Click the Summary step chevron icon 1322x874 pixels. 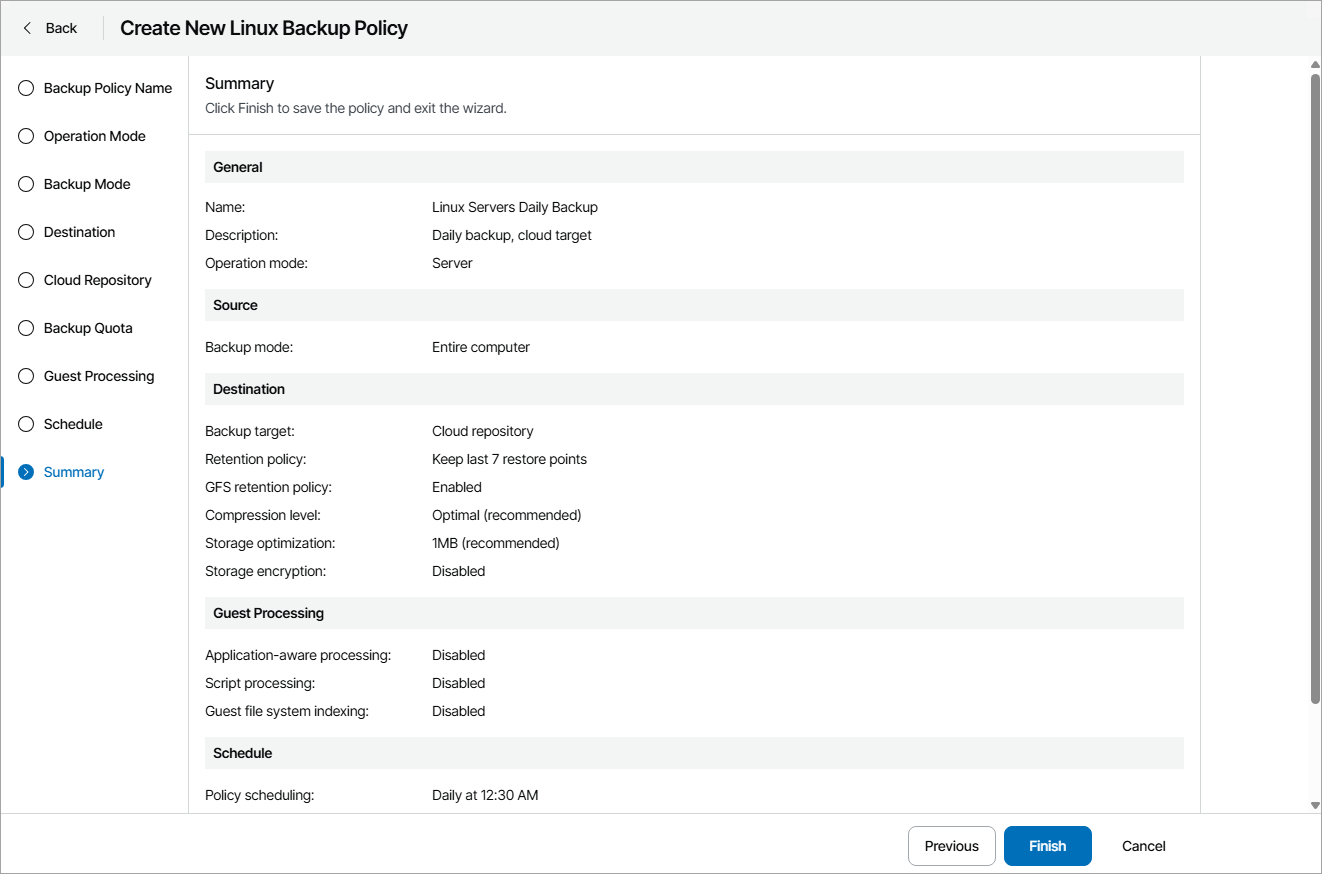pyautogui.click(x=26, y=472)
